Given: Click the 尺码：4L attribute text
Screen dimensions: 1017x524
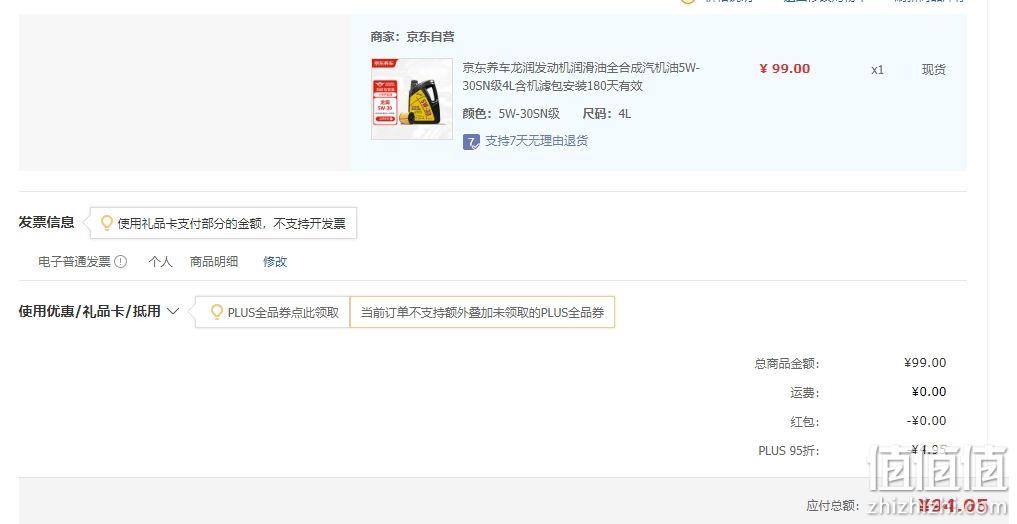Looking at the screenshot, I should click(606, 114).
